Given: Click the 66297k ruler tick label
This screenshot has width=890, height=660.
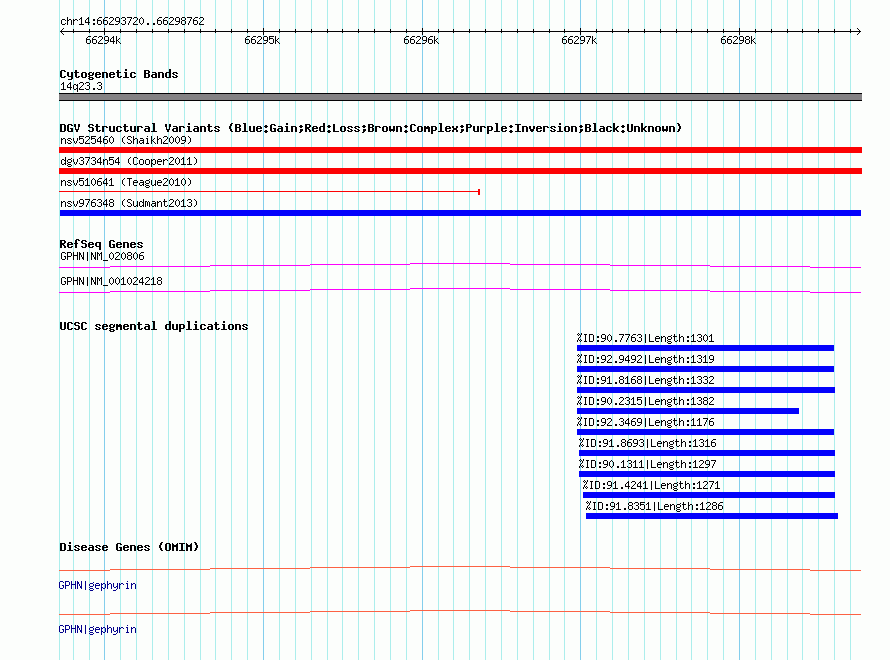Looking at the screenshot, I should (578, 40).
